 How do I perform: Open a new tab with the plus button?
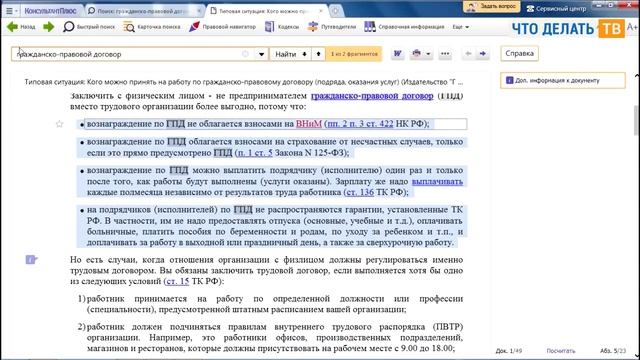pyautogui.click(x=335, y=11)
